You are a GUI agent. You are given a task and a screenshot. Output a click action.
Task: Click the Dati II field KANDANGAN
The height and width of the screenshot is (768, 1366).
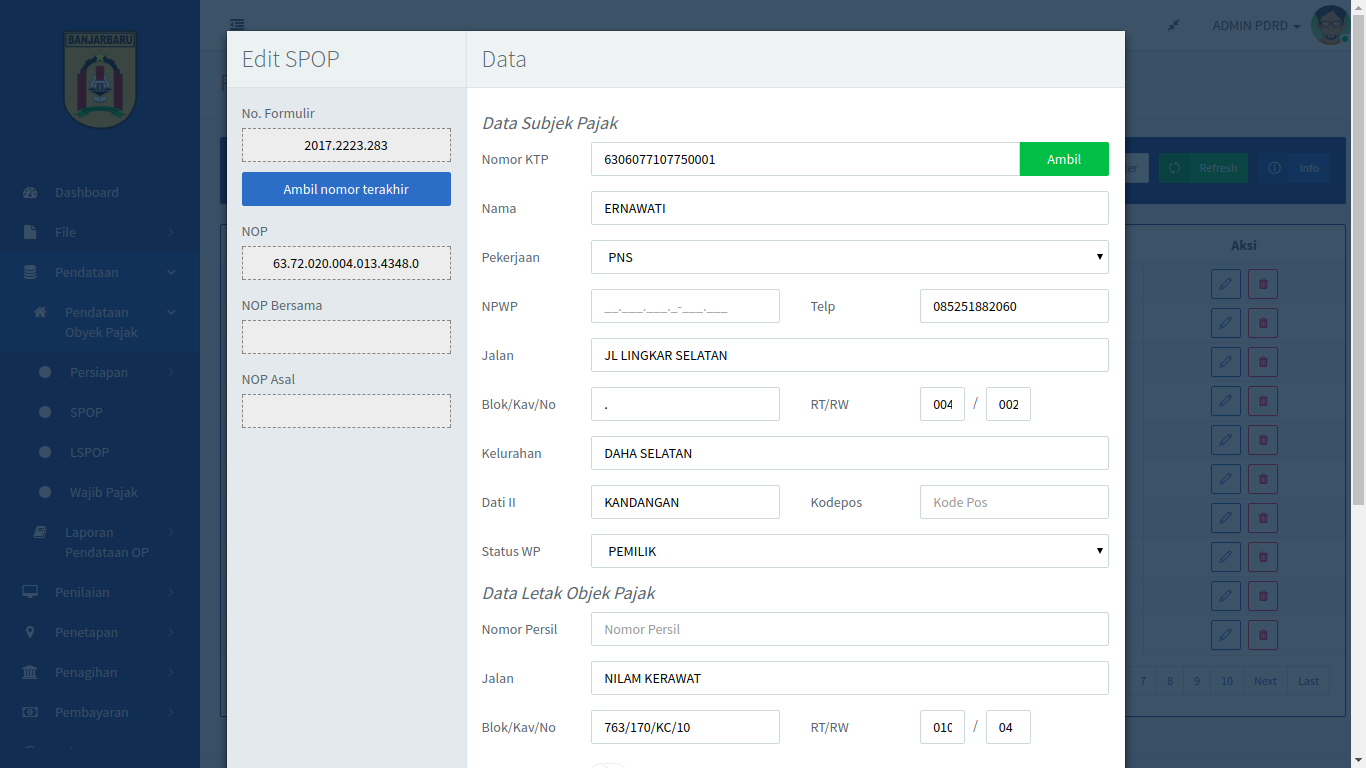click(685, 502)
